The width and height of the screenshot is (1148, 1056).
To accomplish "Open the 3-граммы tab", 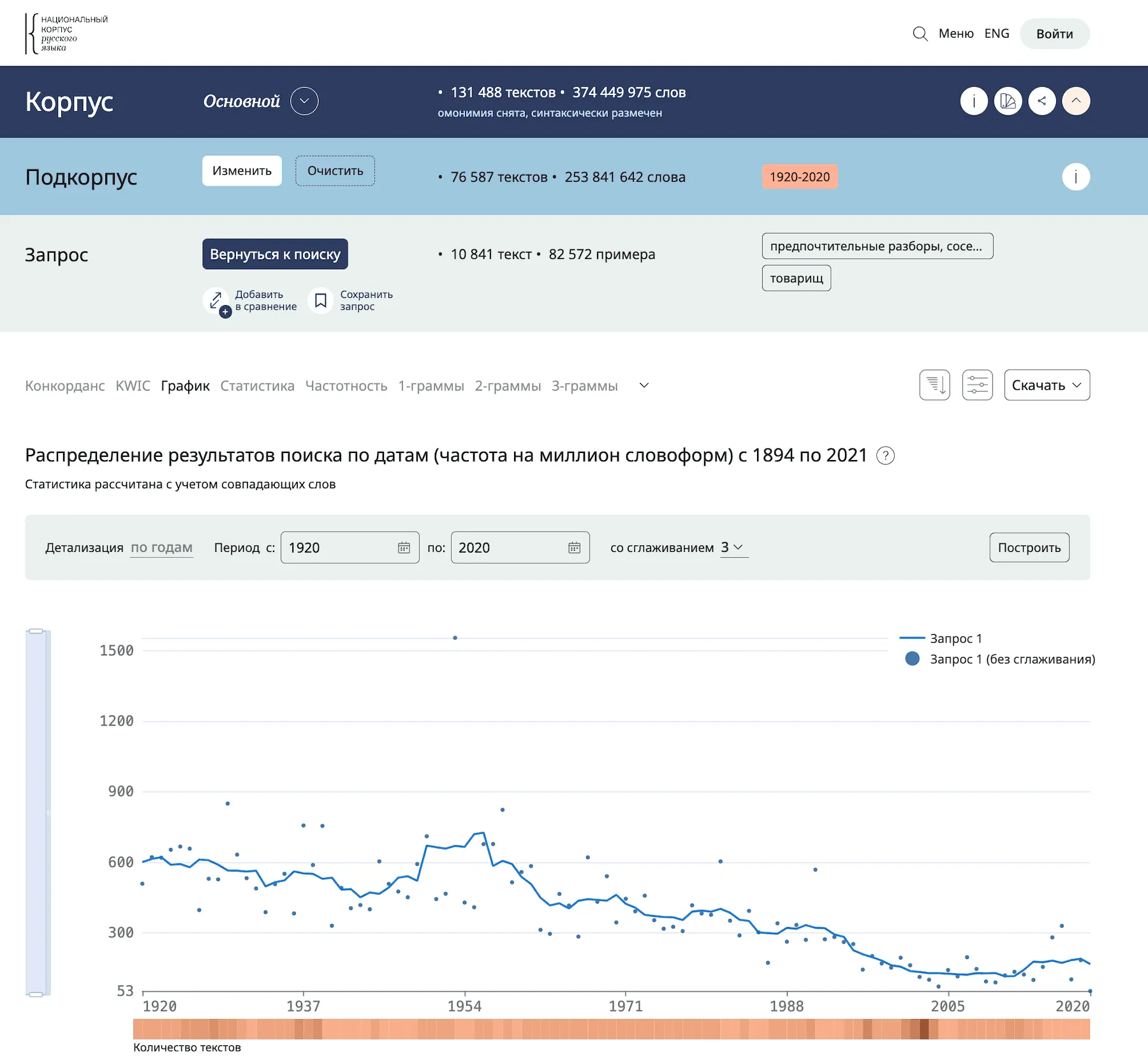I will tap(584, 386).
